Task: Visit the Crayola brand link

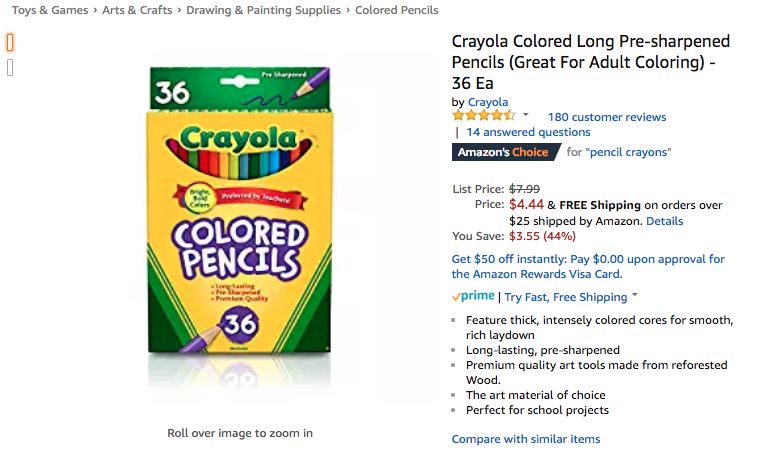Action: point(488,102)
